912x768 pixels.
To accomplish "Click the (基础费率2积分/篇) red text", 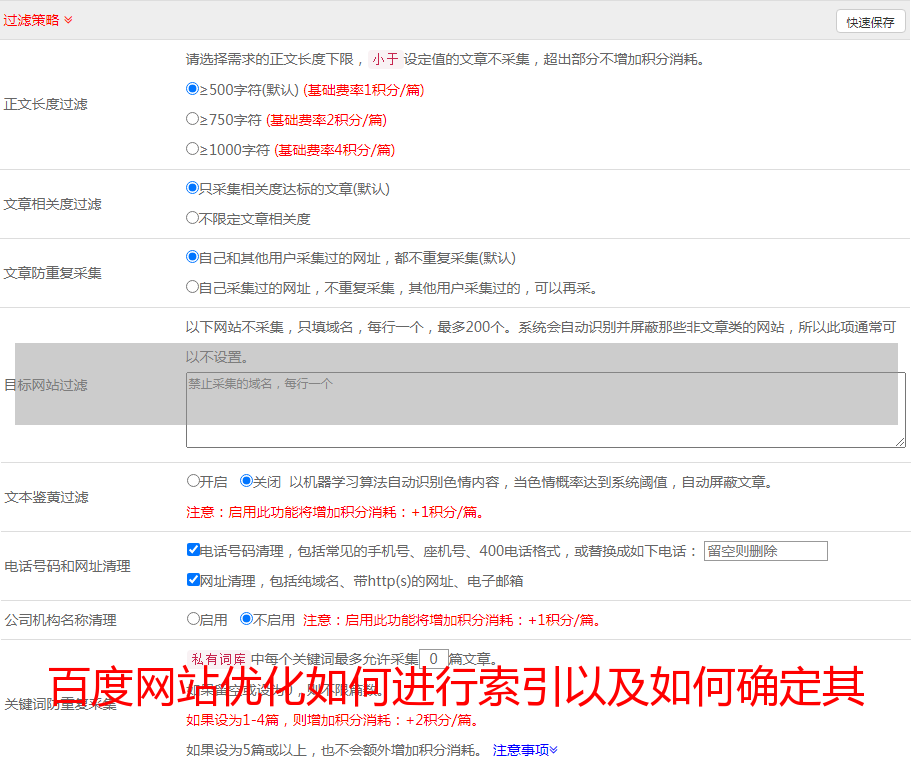I will tap(326, 120).
